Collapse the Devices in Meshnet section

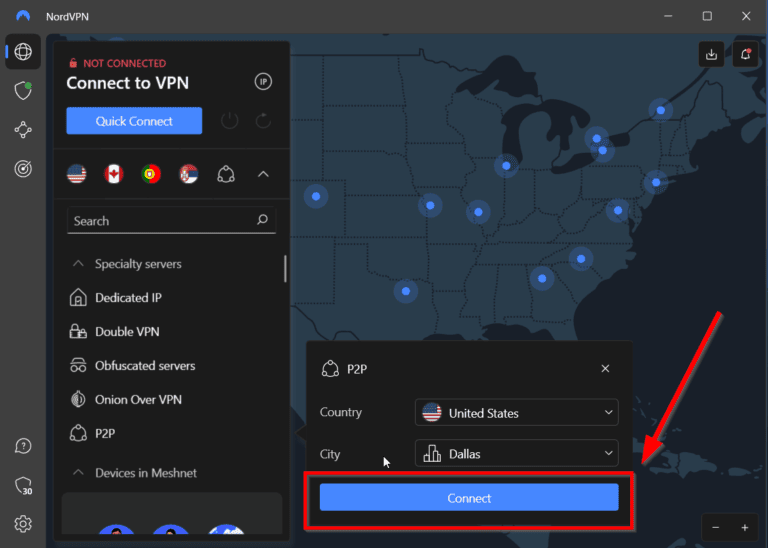pyautogui.click(x=78, y=473)
